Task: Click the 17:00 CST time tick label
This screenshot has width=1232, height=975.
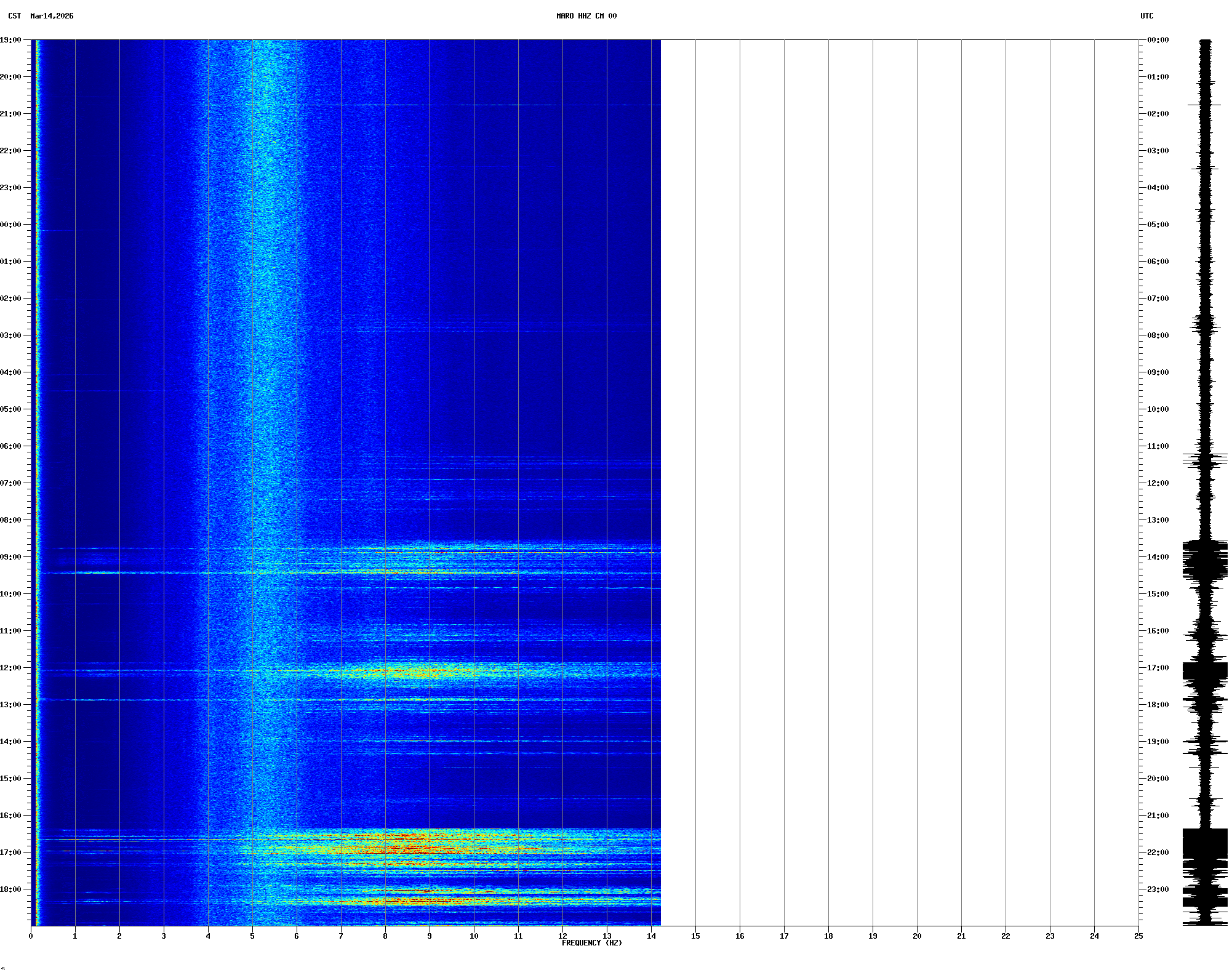Action: coord(10,853)
